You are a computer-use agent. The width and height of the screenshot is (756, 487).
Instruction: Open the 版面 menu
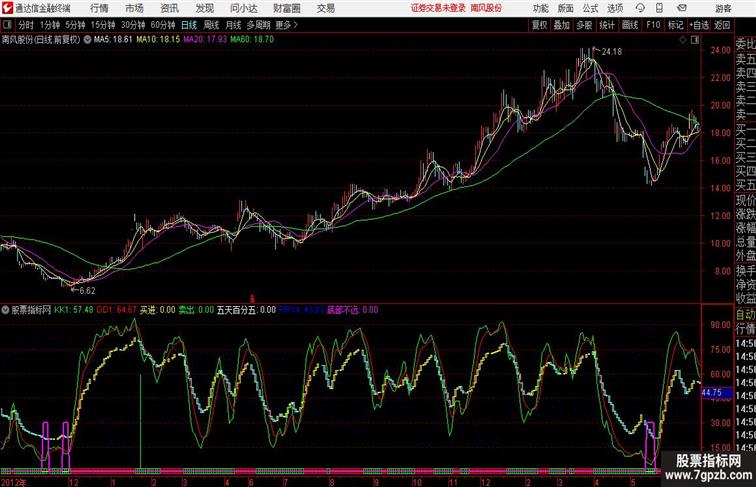(565, 8)
